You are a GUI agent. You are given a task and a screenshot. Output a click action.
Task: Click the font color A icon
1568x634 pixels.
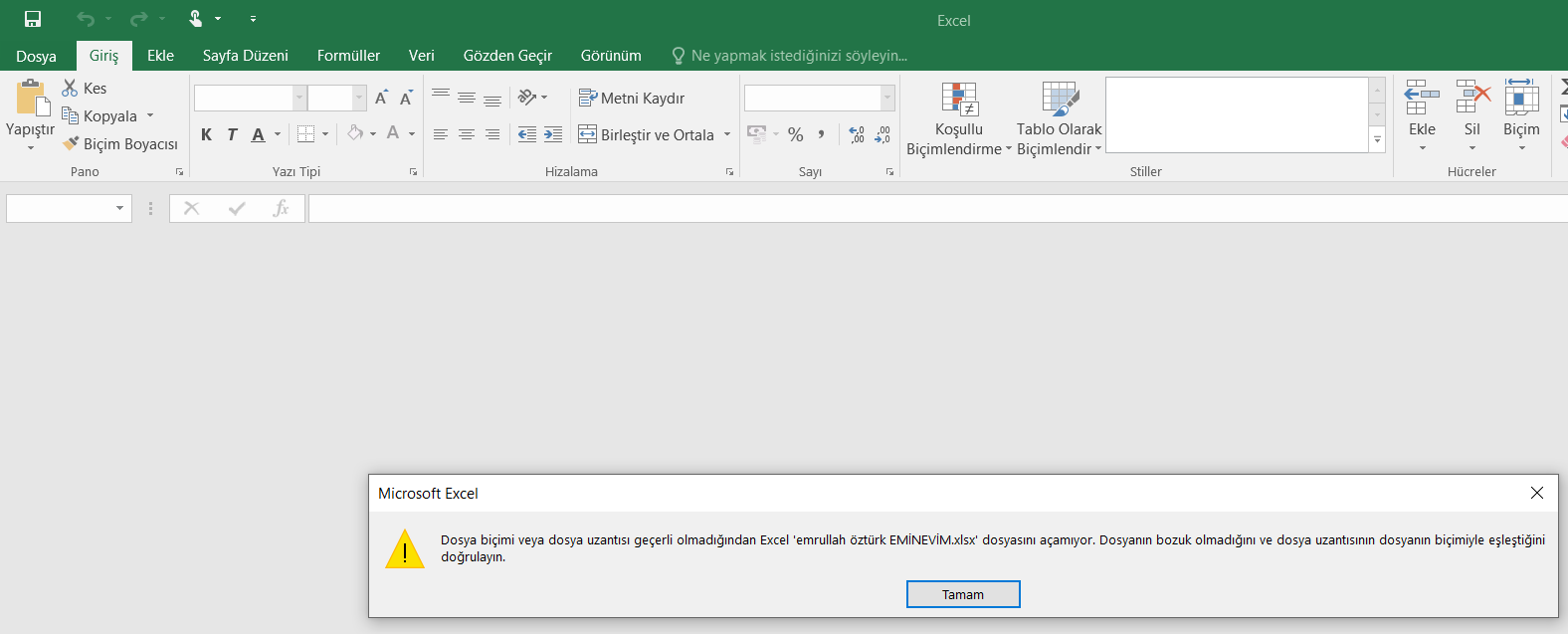pyautogui.click(x=393, y=133)
